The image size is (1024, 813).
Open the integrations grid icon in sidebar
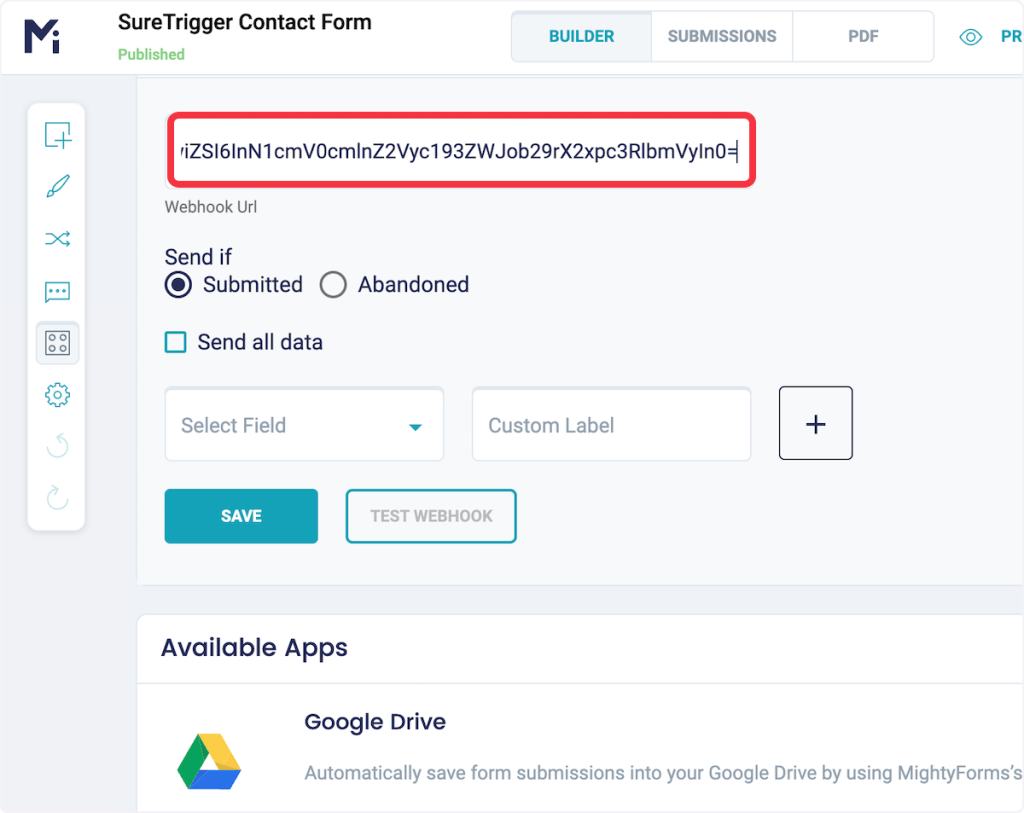point(57,343)
